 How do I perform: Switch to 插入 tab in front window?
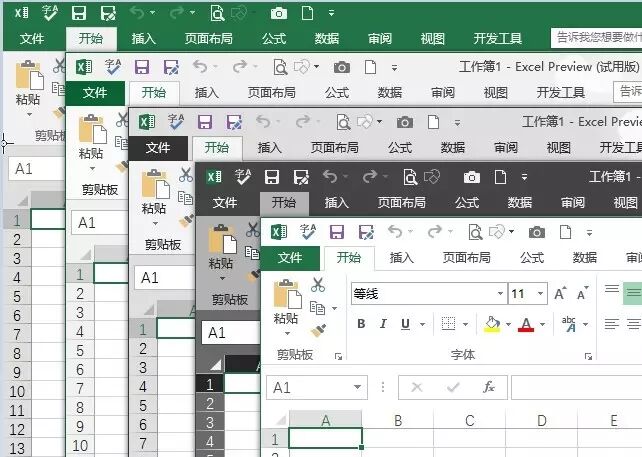pyautogui.click(x=402, y=258)
